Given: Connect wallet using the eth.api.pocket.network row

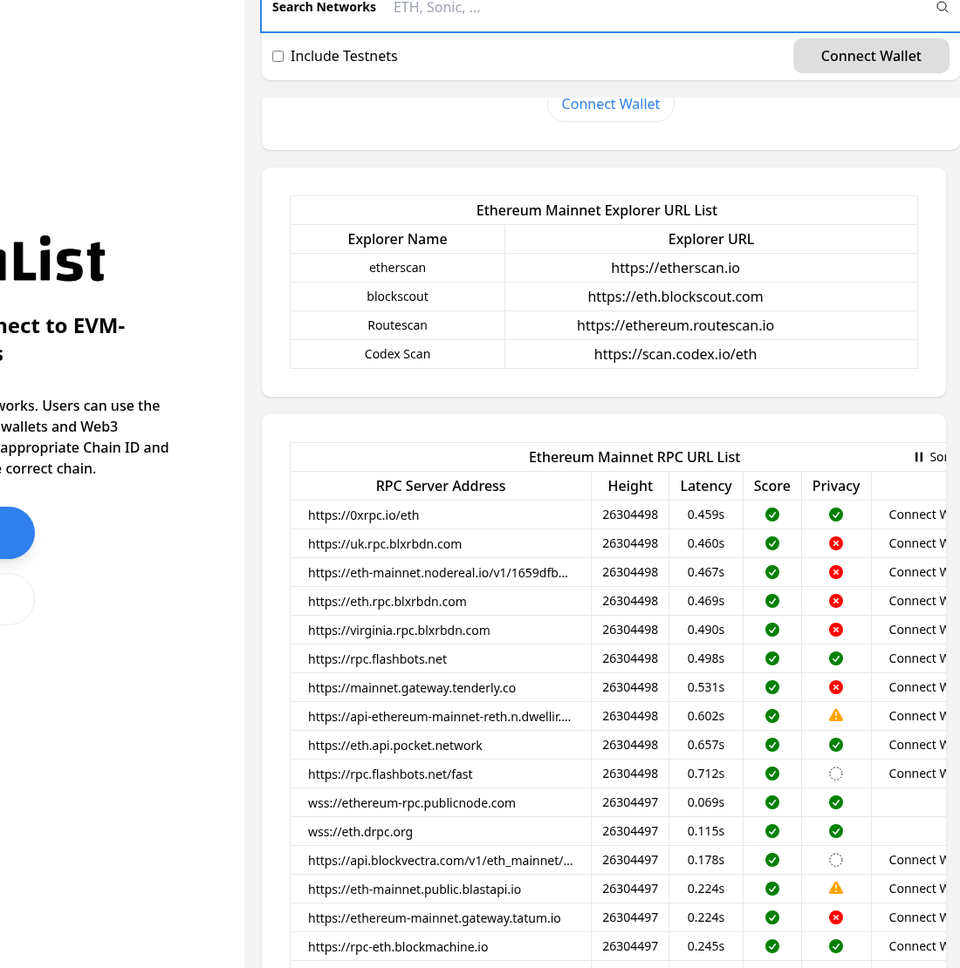Looking at the screenshot, I should tap(917, 745).
